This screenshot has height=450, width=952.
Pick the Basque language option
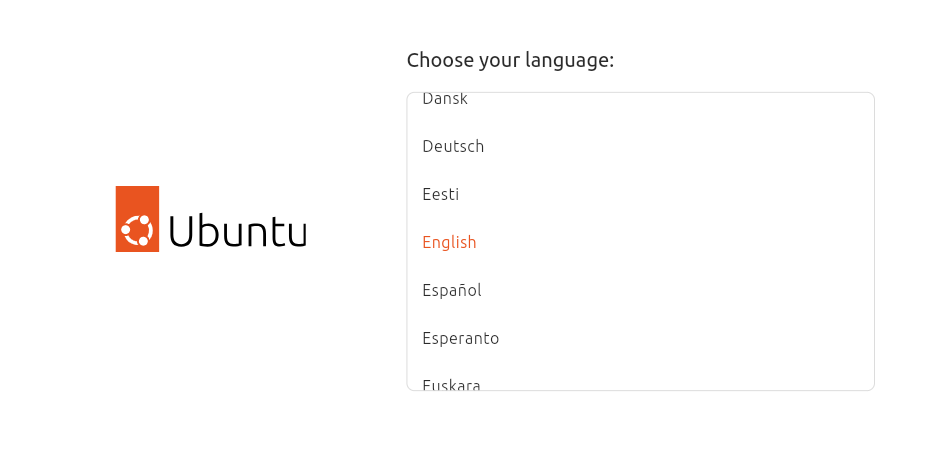[451, 384]
